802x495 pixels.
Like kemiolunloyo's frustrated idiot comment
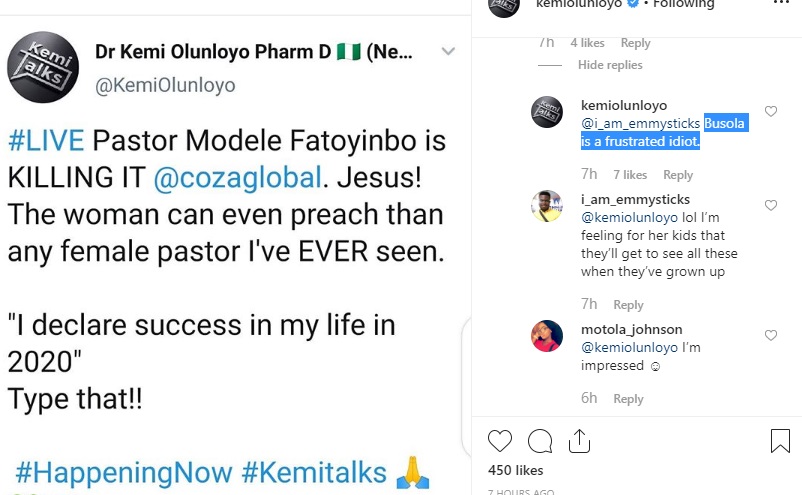tap(771, 111)
